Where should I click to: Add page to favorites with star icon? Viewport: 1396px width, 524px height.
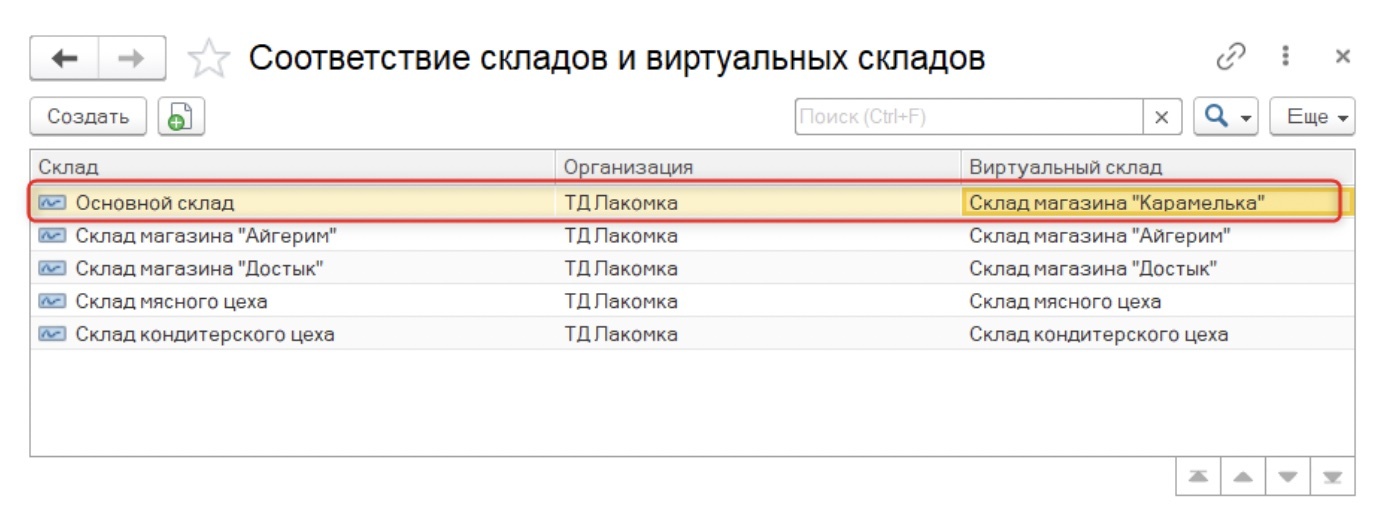[x=208, y=59]
